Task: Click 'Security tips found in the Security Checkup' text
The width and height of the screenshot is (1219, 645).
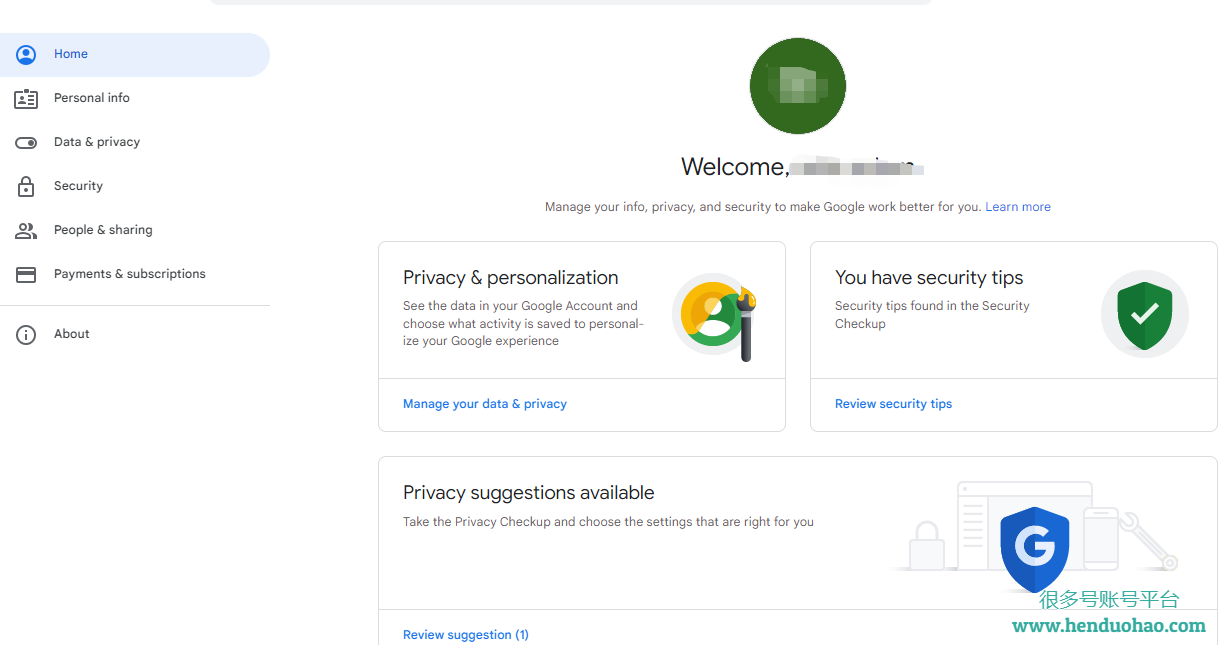Action: click(x=932, y=315)
